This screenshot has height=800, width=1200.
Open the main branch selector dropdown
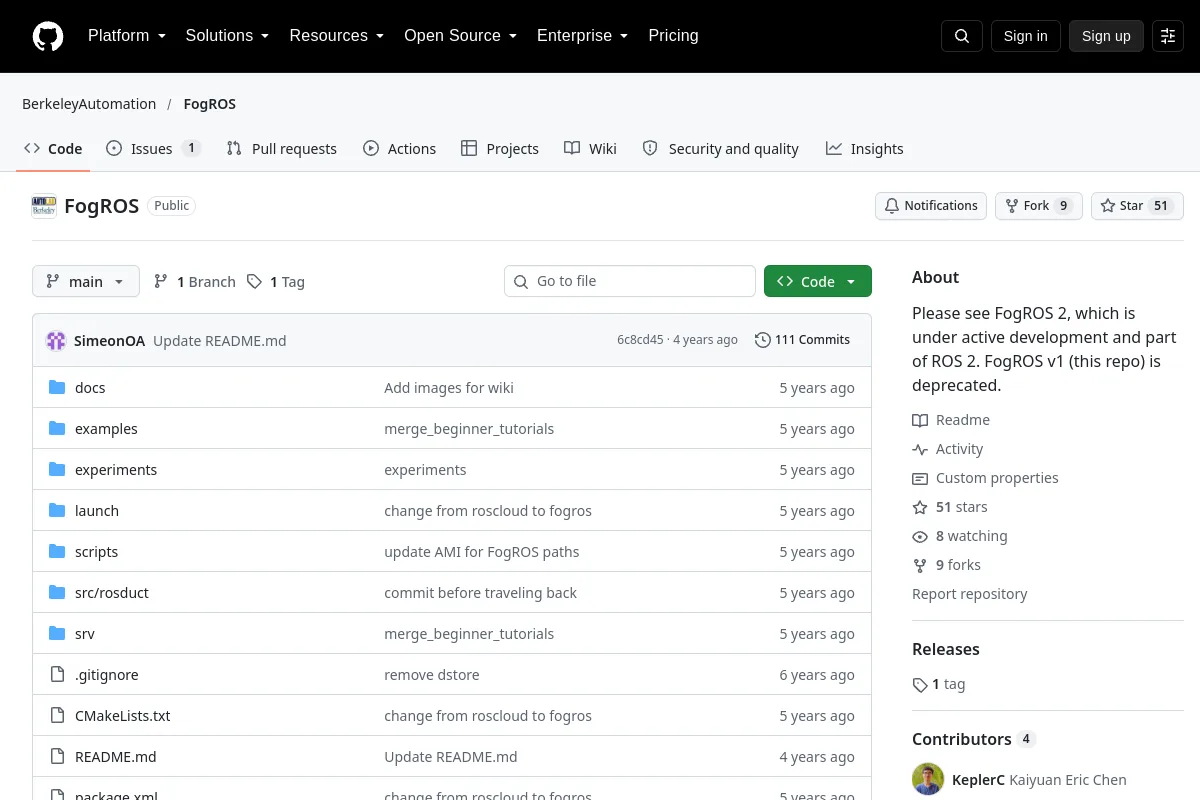pyautogui.click(x=86, y=282)
